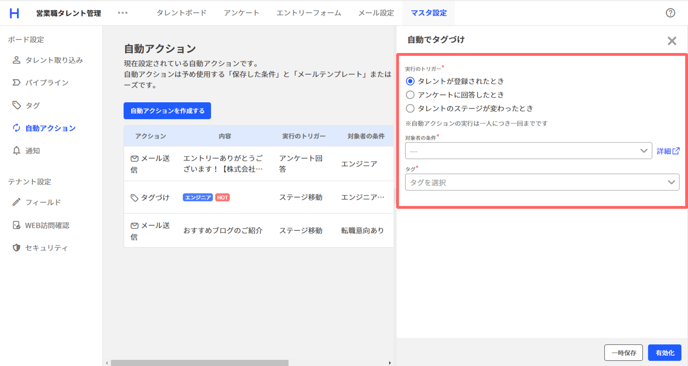Open パイプライン sidebar item
This screenshot has width=688, height=366.
pyautogui.click(x=48, y=83)
